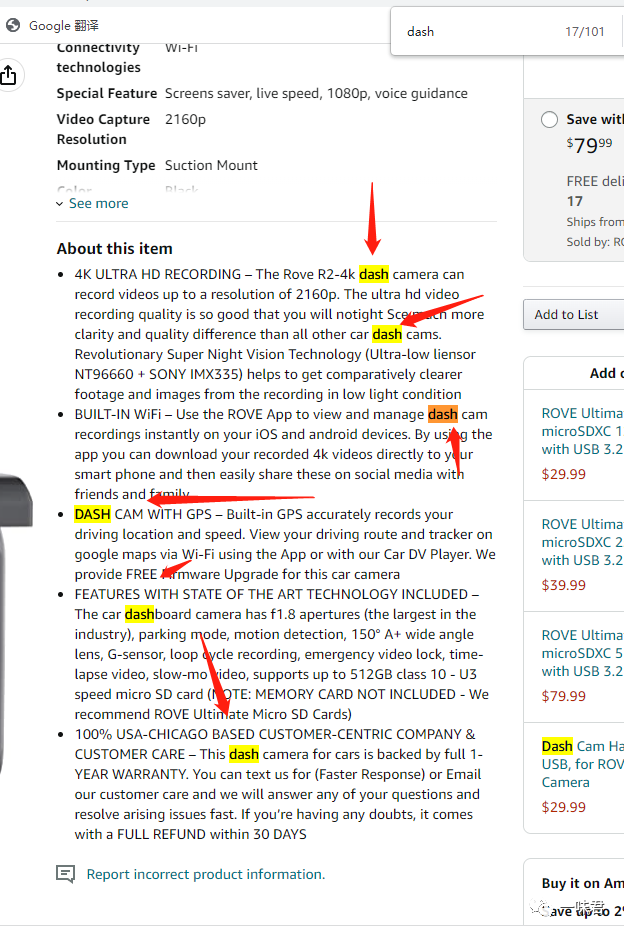This screenshot has height=934, width=624.
Task: Click the Video Capture Resolution label
Action: tap(103, 129)
